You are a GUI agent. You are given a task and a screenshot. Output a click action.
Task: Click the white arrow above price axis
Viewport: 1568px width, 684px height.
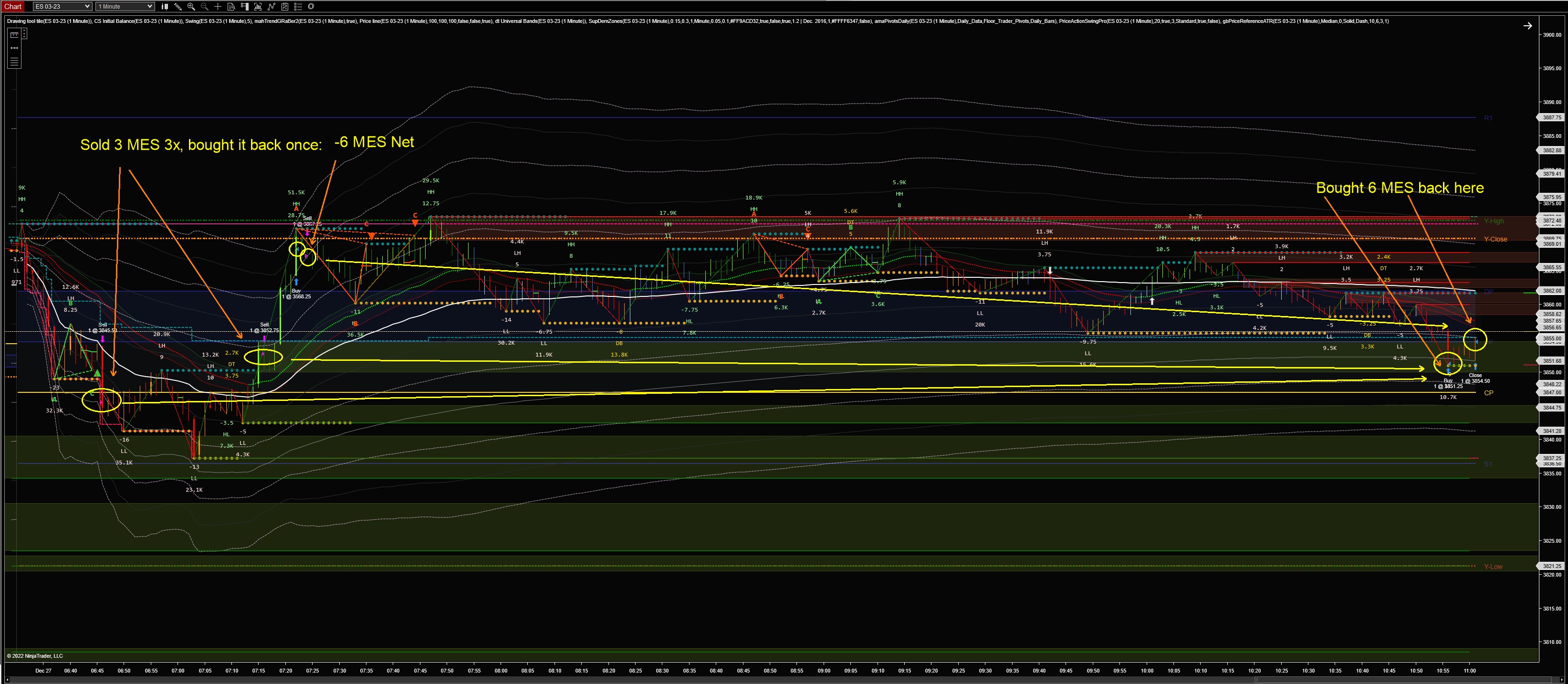click(1527, 26)
